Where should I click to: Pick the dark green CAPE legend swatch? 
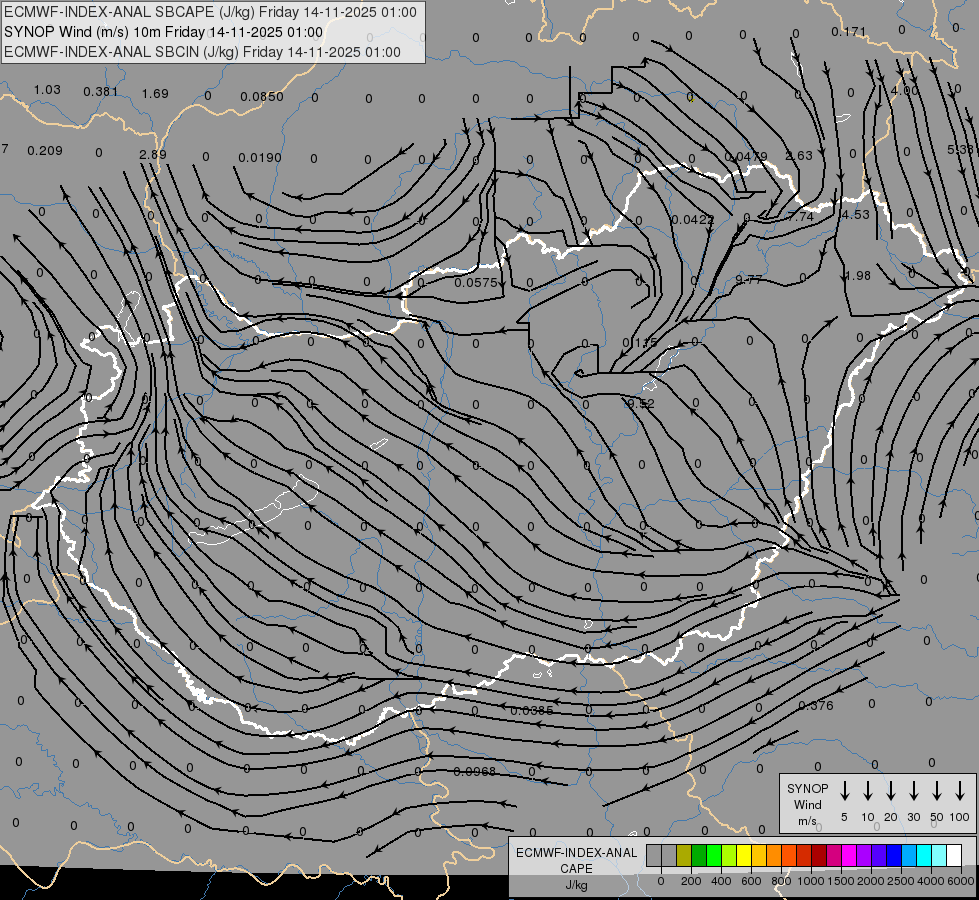pyautogui.click(x=699, y=855)
